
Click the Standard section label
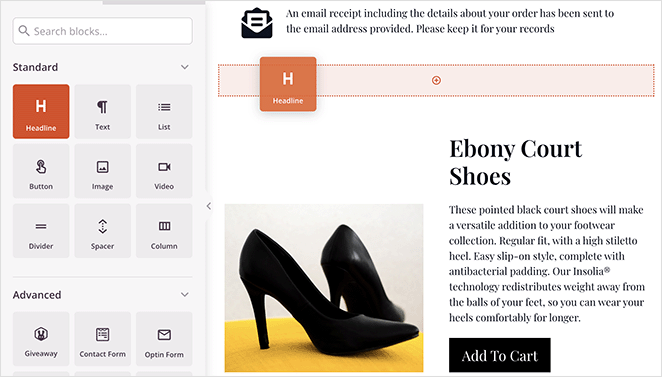pyautogui.click(x=35, y=67)
